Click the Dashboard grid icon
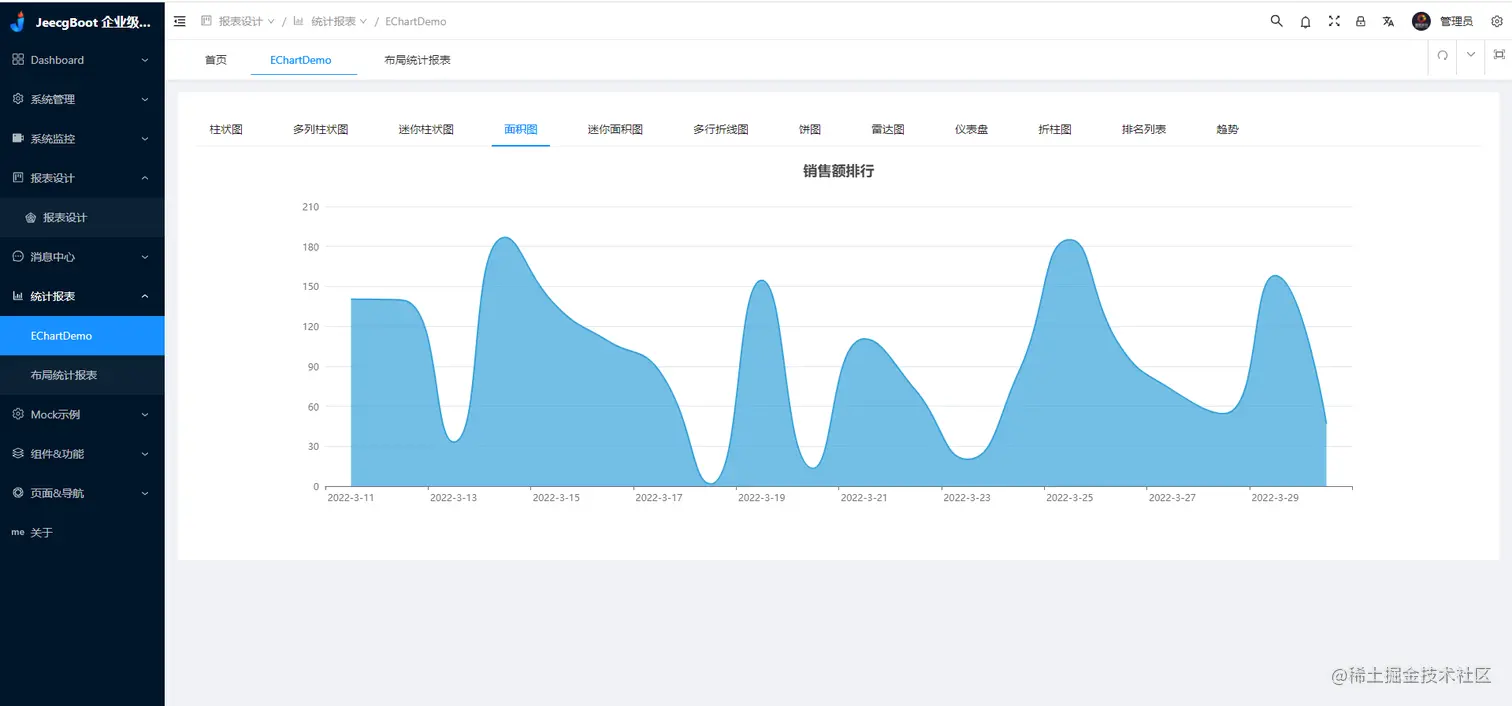Viewport: 1512px width, 706px height. click(18, 60)
